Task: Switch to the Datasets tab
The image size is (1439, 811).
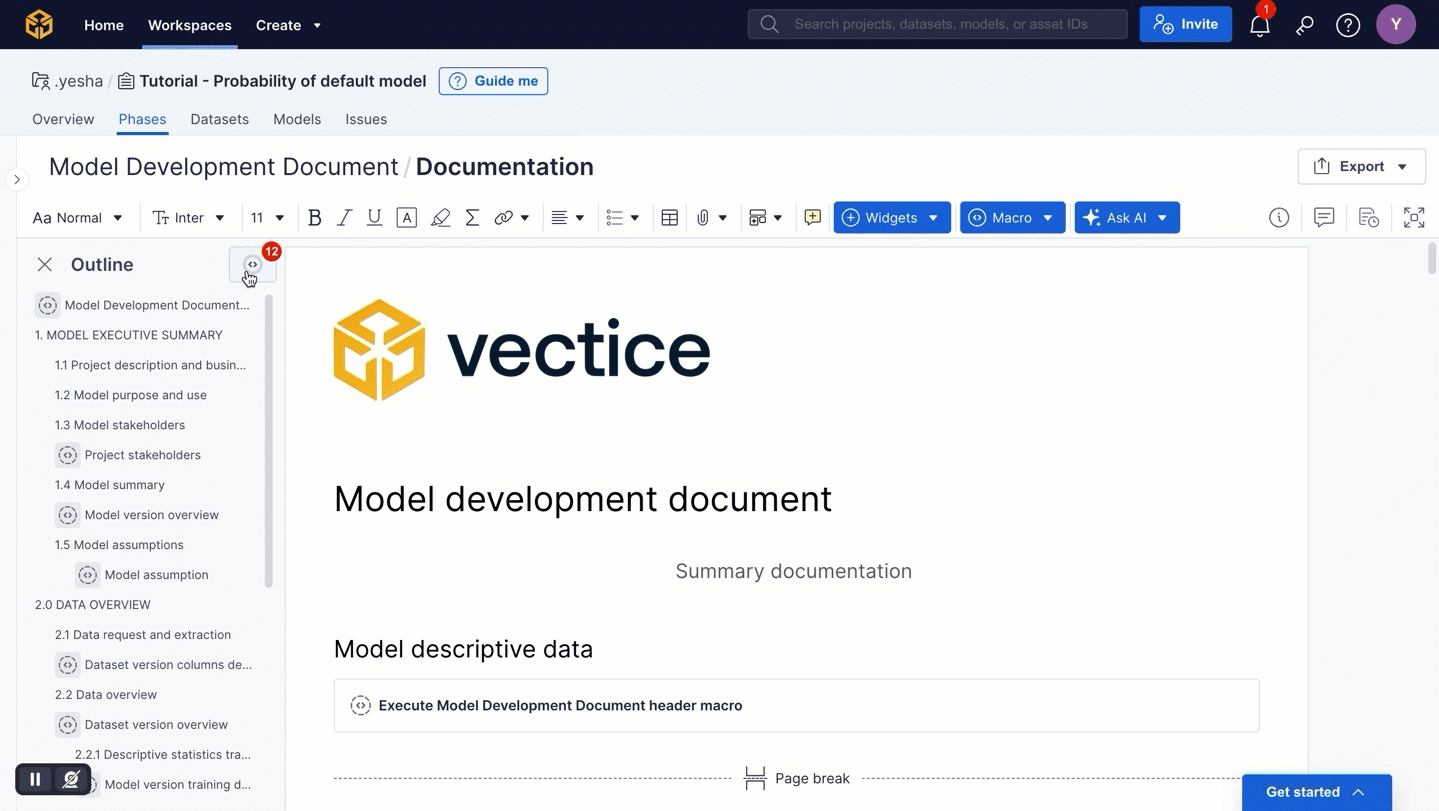Action: (x=219, y=119)
